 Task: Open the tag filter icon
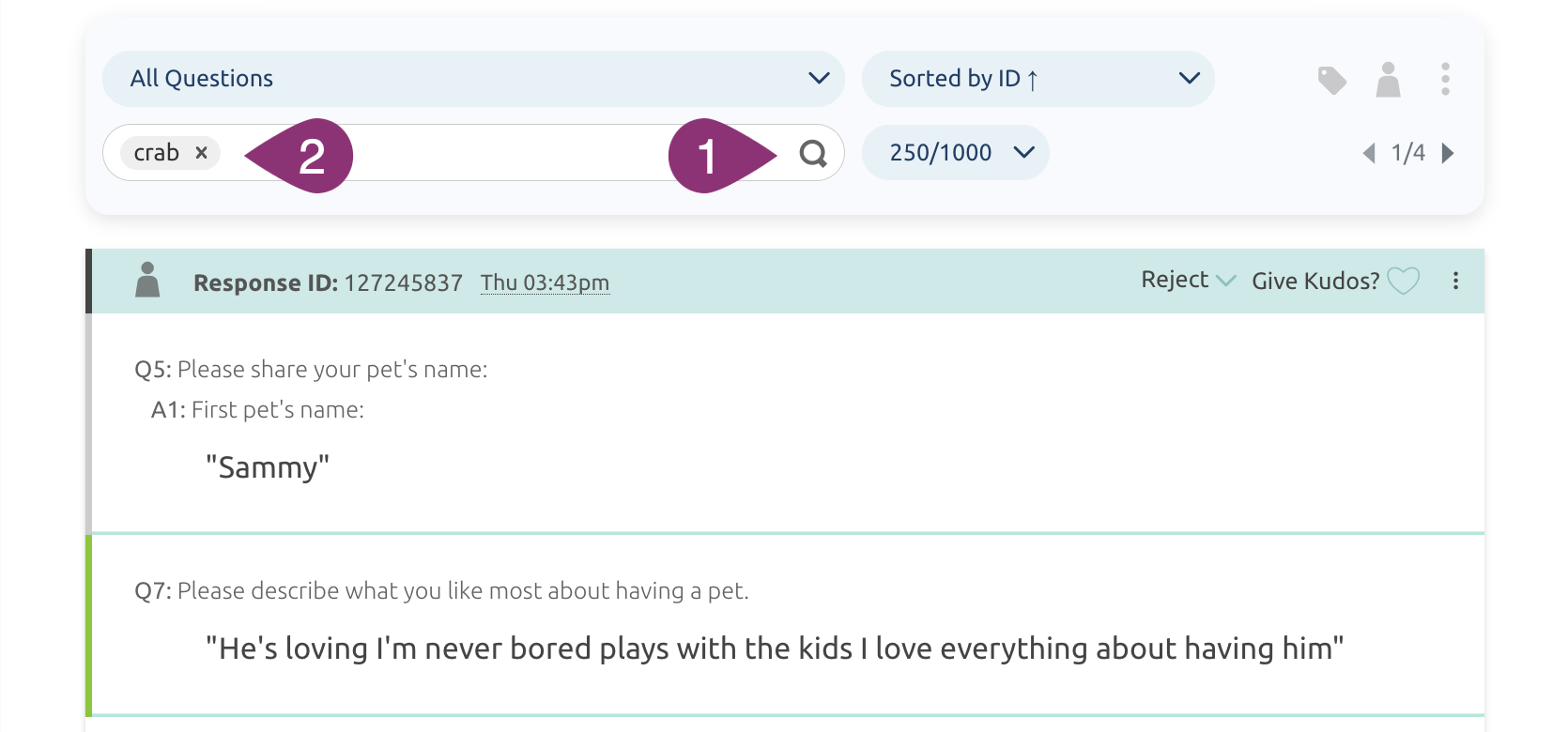click(1331, 80)
